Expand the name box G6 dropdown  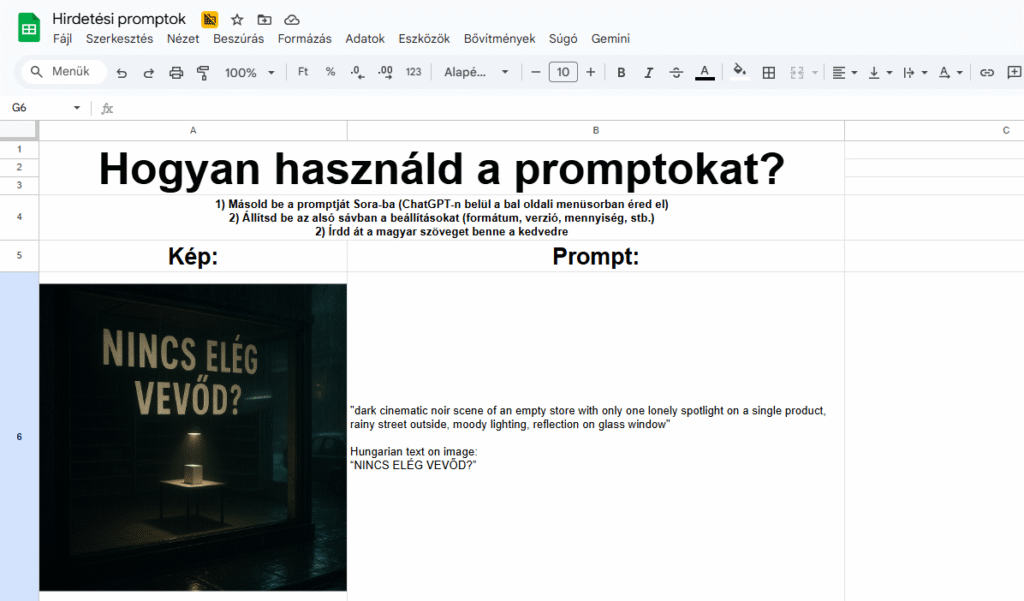(x=77, y=108)
